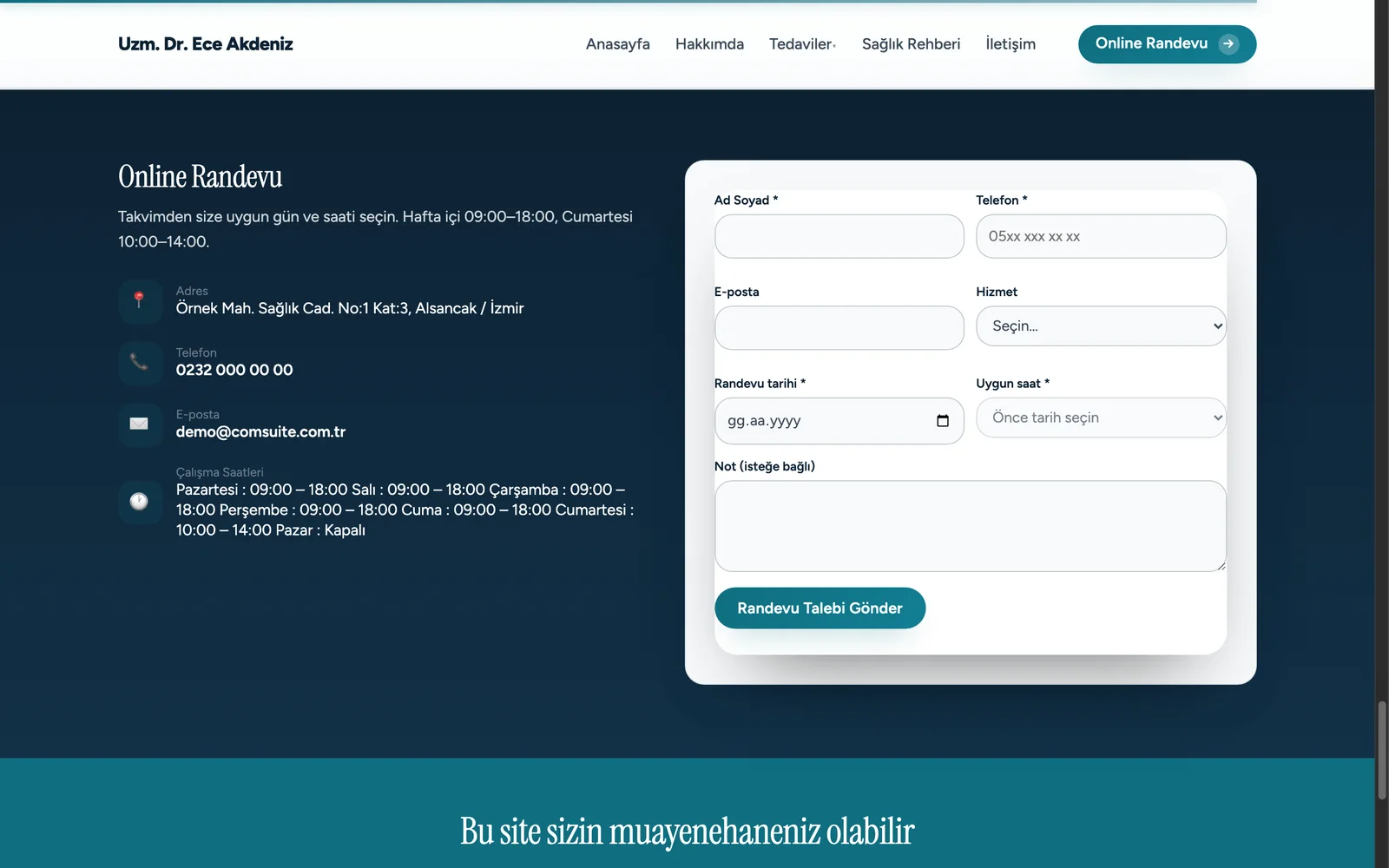This screenshot has height=868, width=1389.
Task: Click the envelope e-posta icon
Action: [x=139, y=424]
